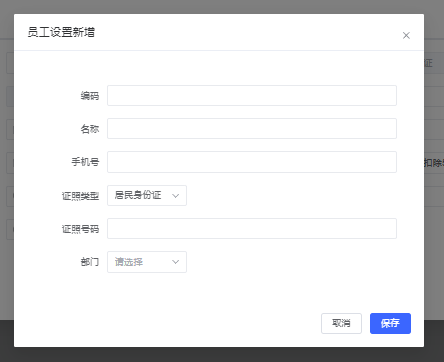The image size is (444, 362).
Task: Open the 部门 请选择 dropdown
Action: click(147, 262)
